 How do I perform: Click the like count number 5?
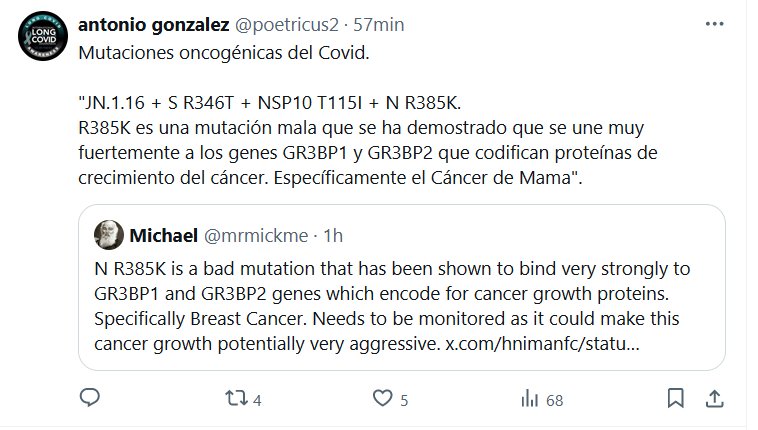point(404,400)
